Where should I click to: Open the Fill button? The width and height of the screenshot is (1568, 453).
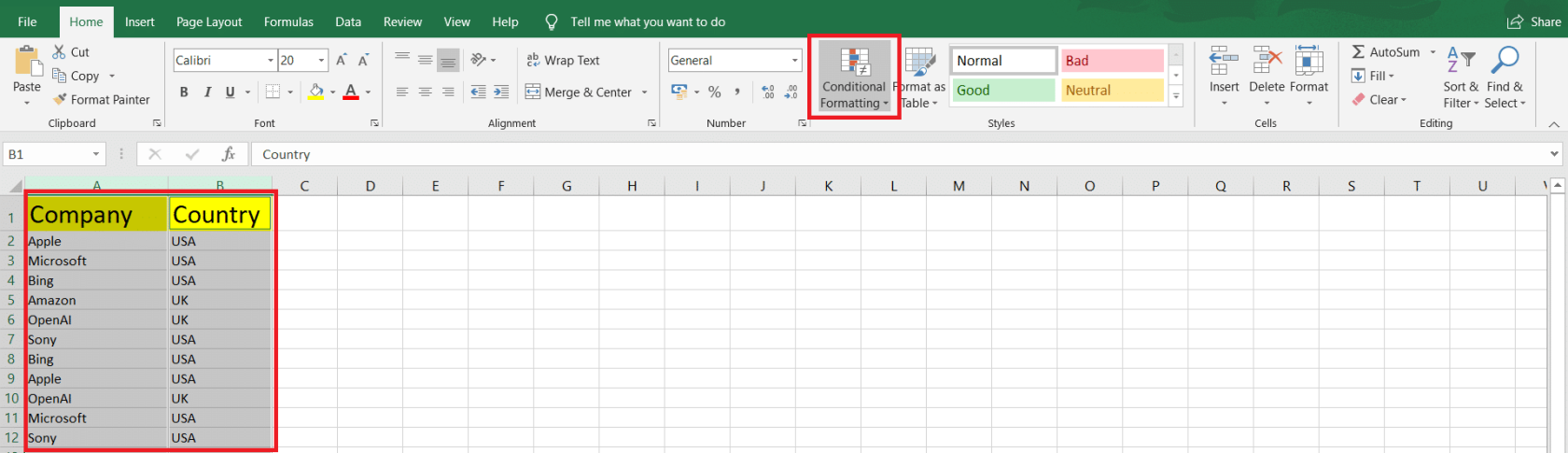pyautogui.click(x=1373, y=76)
